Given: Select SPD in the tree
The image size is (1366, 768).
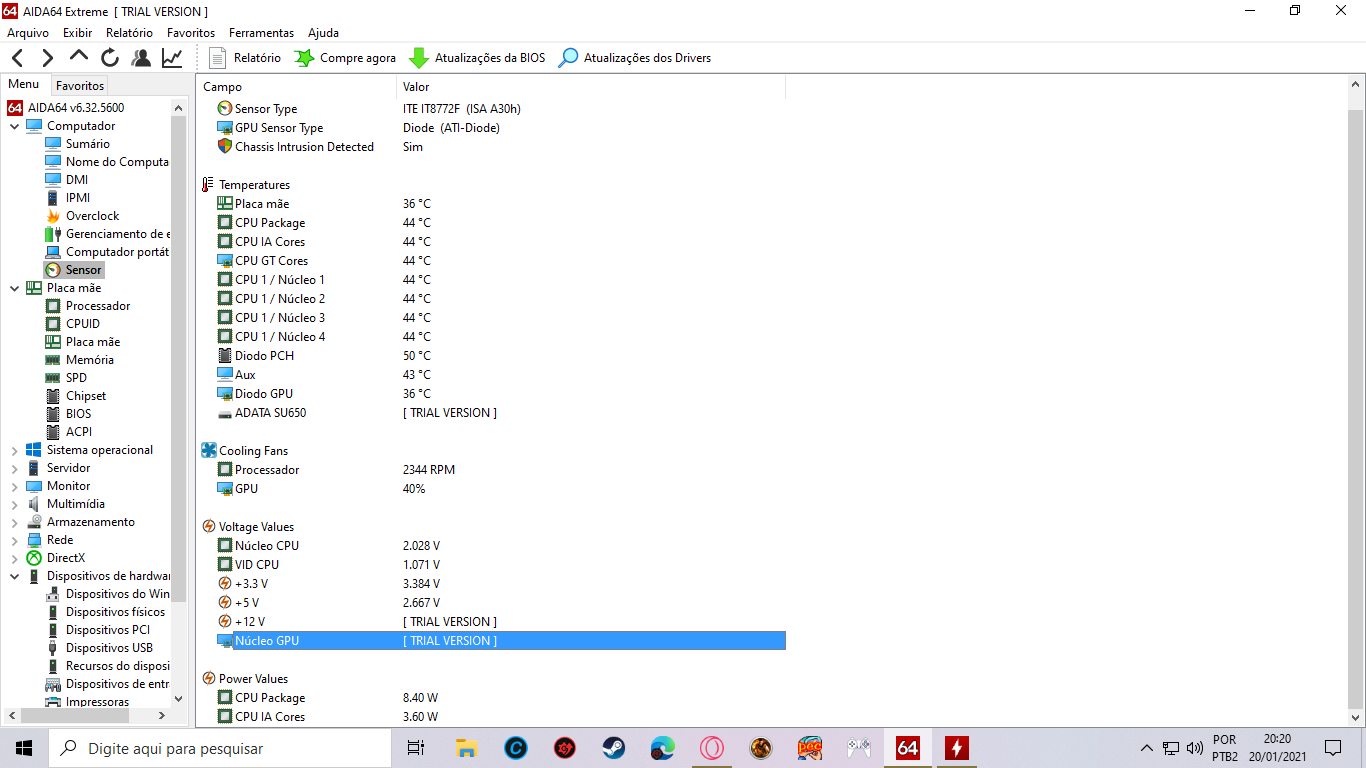Looking at the screenshot, I should click(x=76, y=378).
